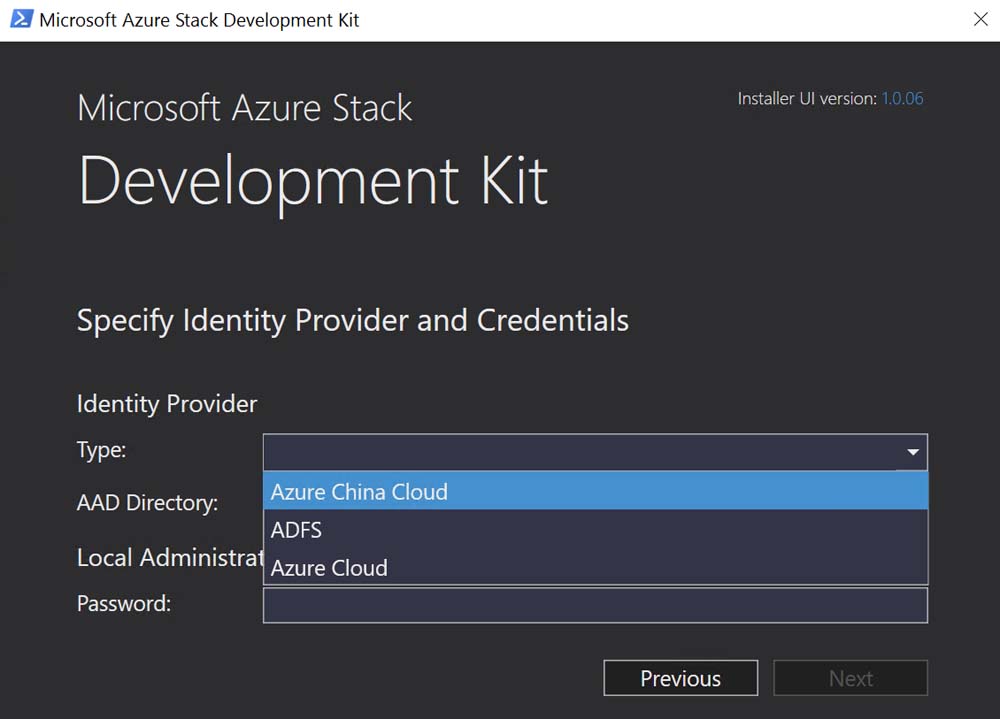Close the Azure Stack installer window
1000x719 pixels.
pos(980,19)
